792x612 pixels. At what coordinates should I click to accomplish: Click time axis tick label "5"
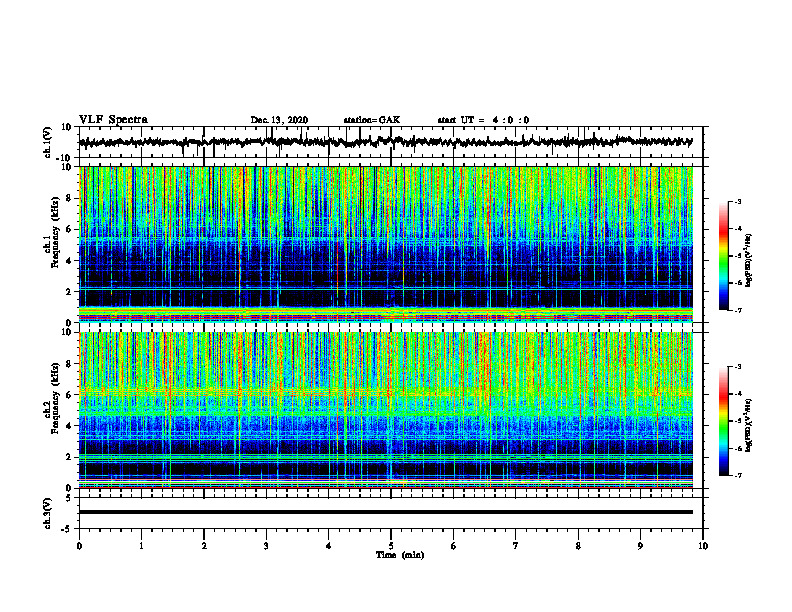(391, 546)
